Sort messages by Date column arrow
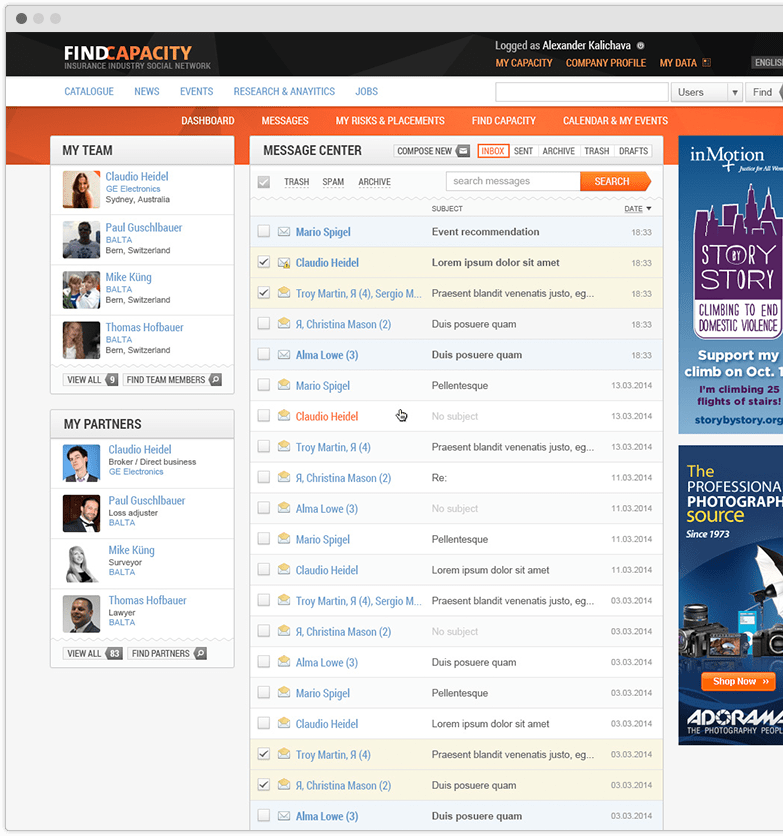The height and width of the screenshot is (836, 783). [x=648, y=209]
